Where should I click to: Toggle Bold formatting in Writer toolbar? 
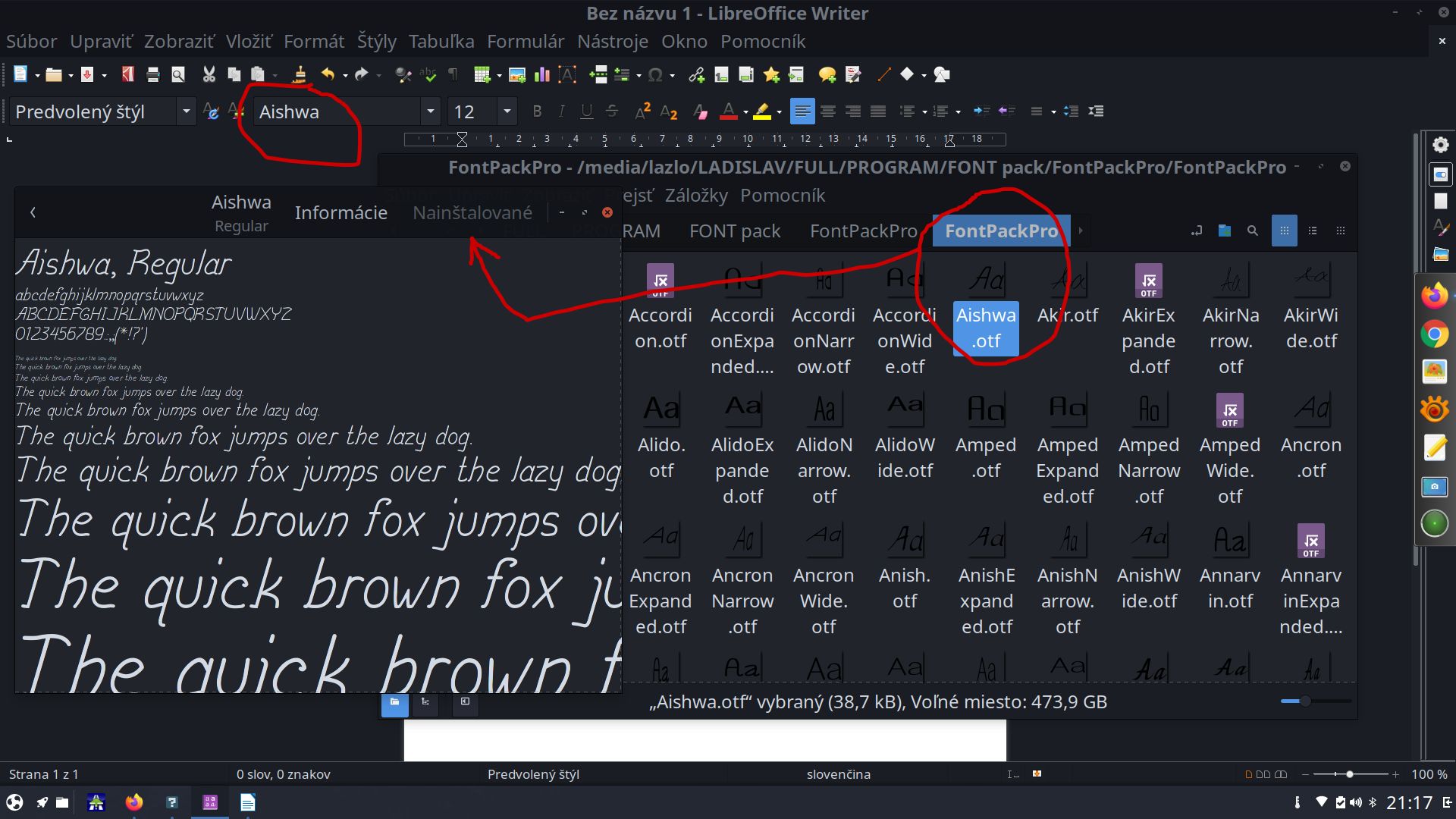point(537,111)
